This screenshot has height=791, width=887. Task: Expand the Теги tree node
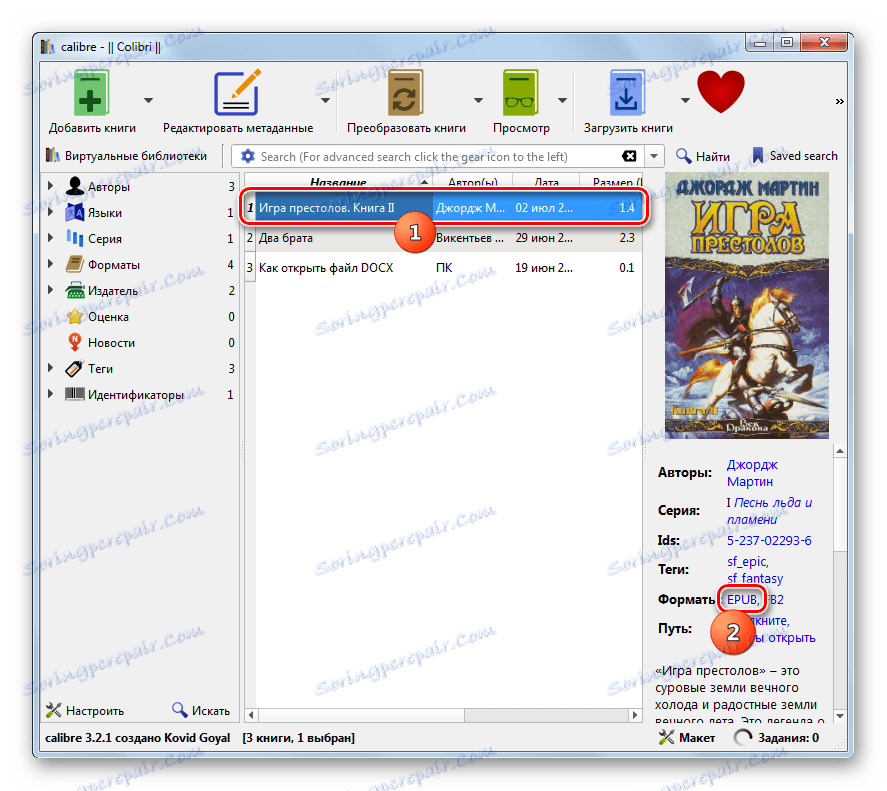click(50, 368)
